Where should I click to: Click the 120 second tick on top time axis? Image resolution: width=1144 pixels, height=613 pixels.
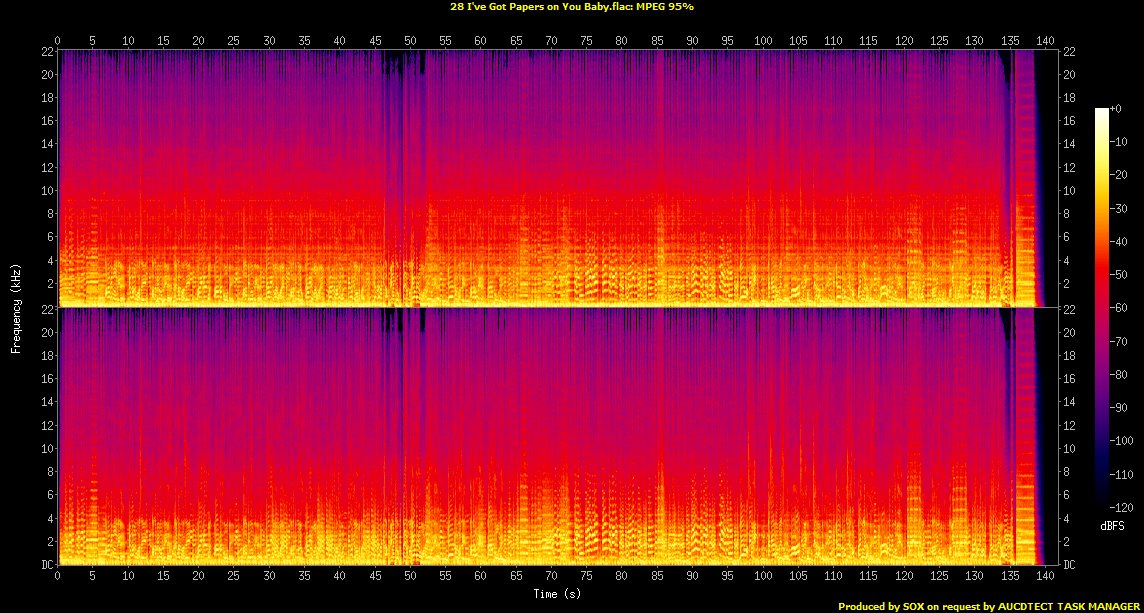click(904, 40)
